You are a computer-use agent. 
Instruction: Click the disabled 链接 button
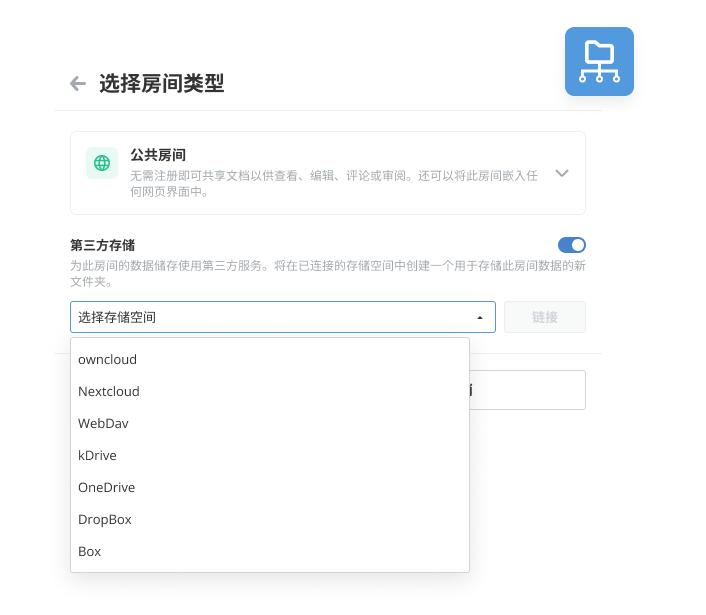545,317
